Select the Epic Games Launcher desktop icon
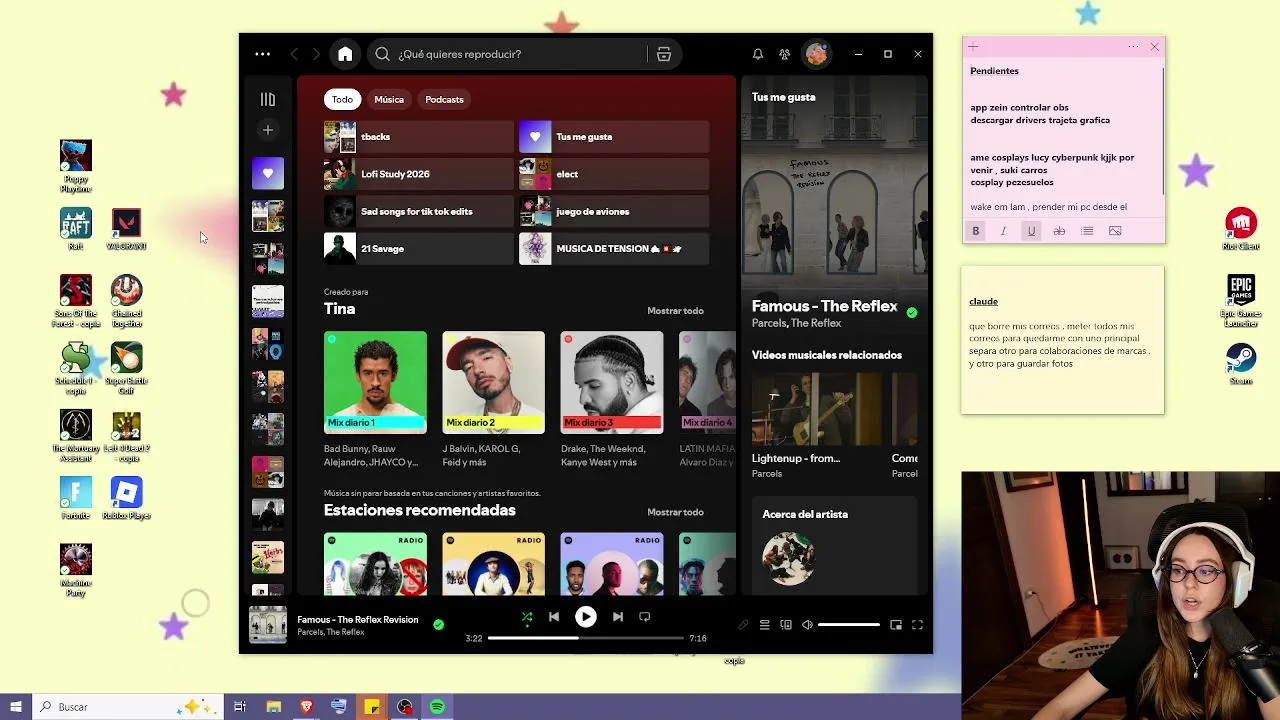 1241,300
